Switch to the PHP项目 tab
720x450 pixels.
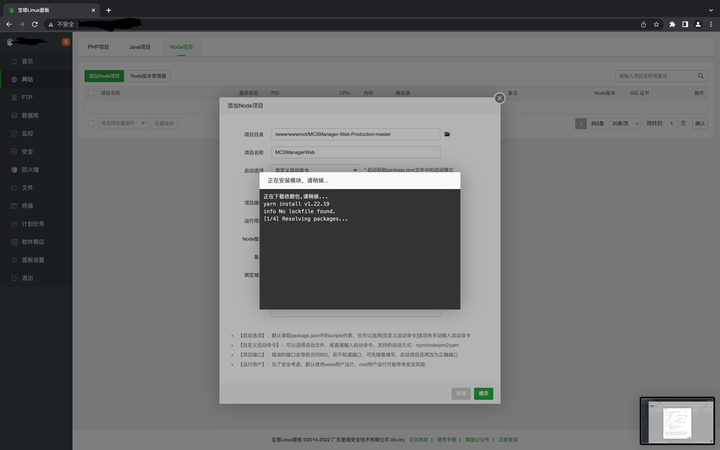point(98,47)
